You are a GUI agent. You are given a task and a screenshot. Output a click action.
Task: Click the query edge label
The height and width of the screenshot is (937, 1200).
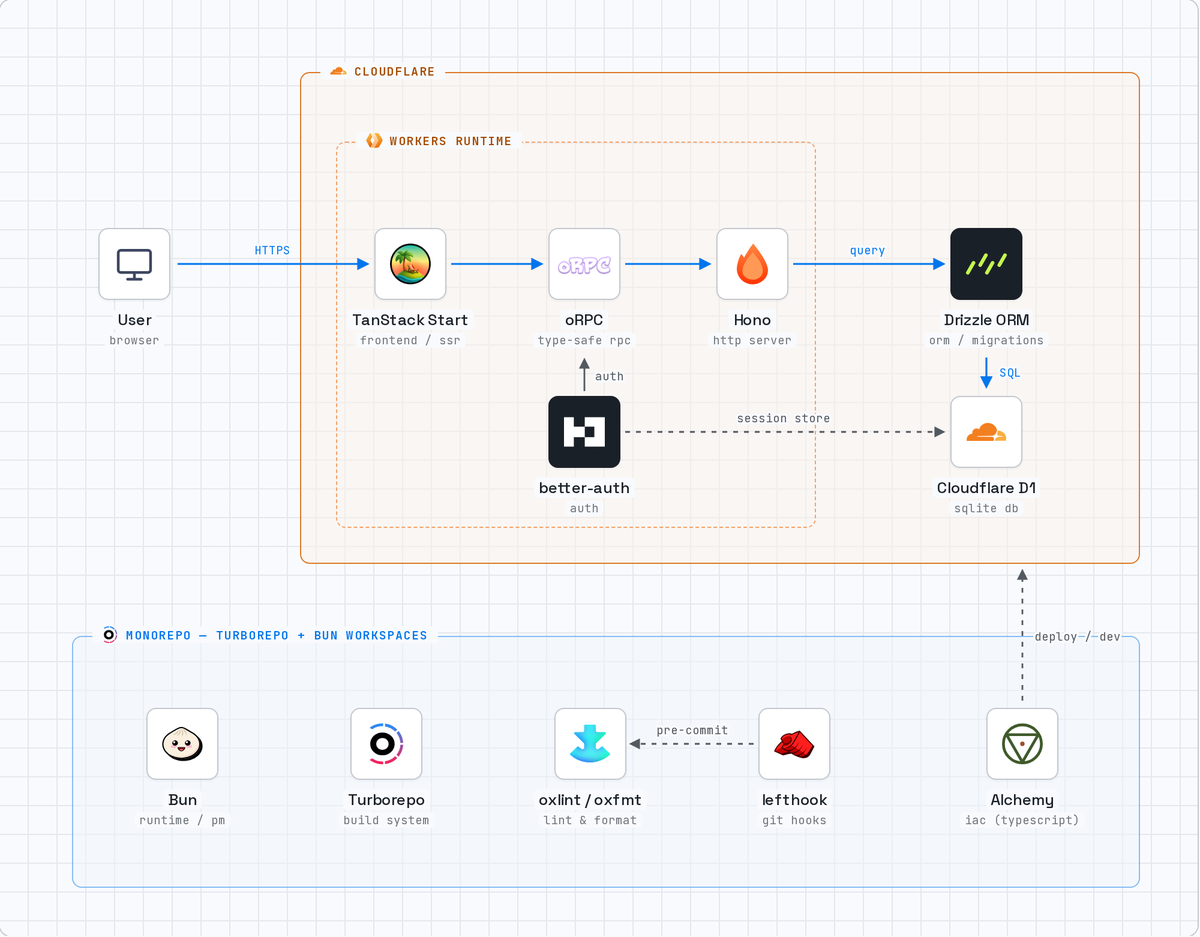(x=867, y=250)
